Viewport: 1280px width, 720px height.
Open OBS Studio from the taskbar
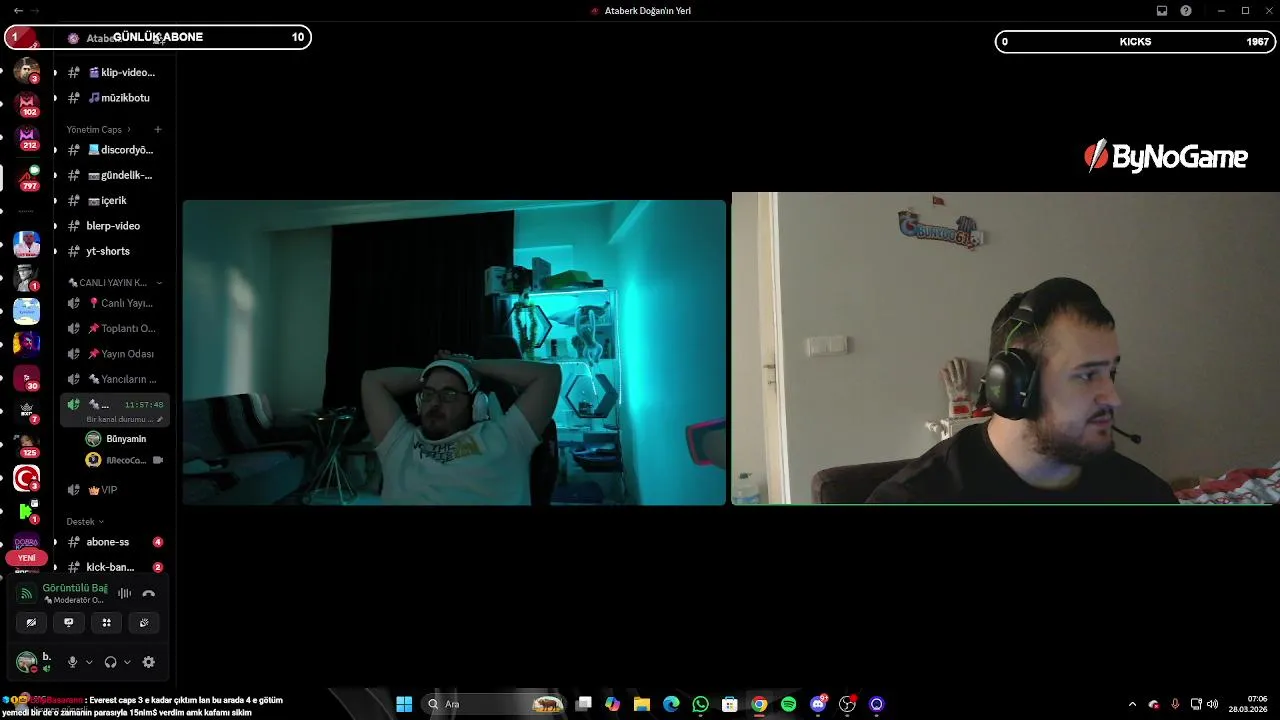pyautogui.click(x=847, y=704)
